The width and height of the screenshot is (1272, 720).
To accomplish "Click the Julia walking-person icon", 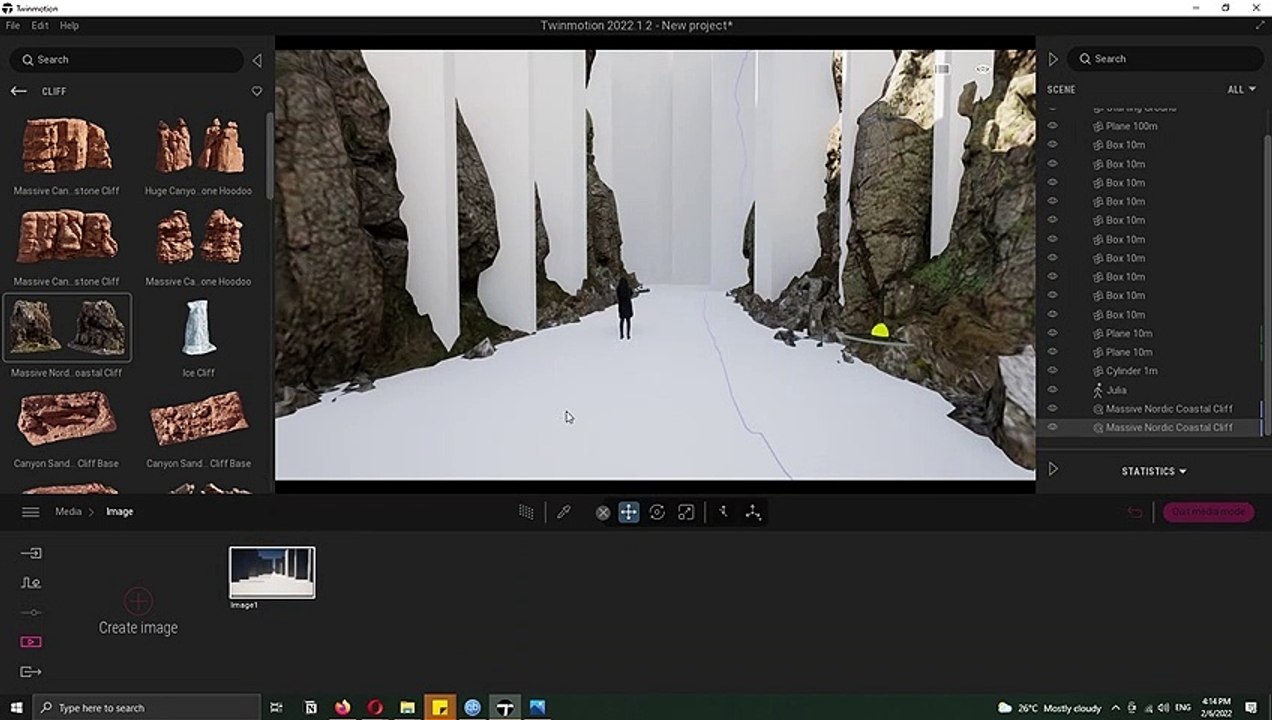I will (x=1097, y=390).
